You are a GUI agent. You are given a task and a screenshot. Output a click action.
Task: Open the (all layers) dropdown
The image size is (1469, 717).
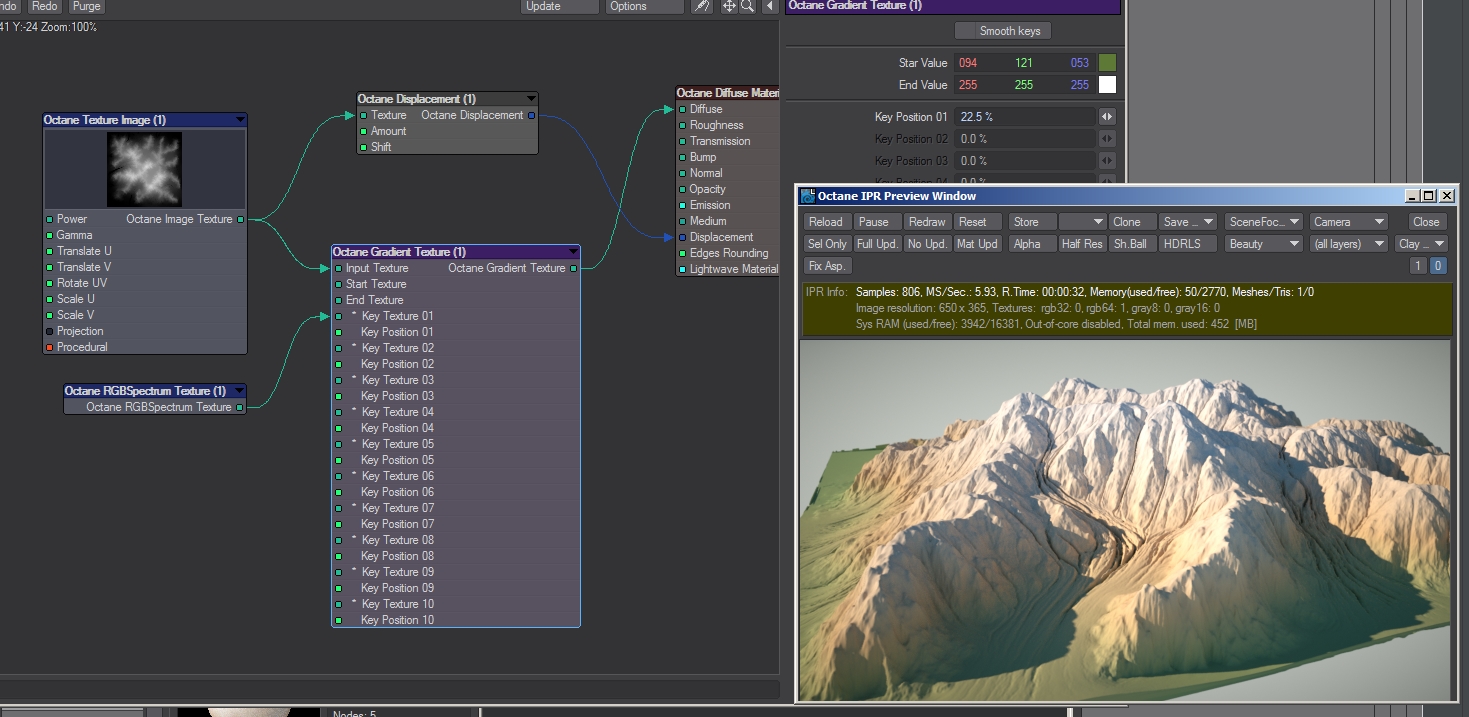pyautogui.click(x=1348, y=244)
